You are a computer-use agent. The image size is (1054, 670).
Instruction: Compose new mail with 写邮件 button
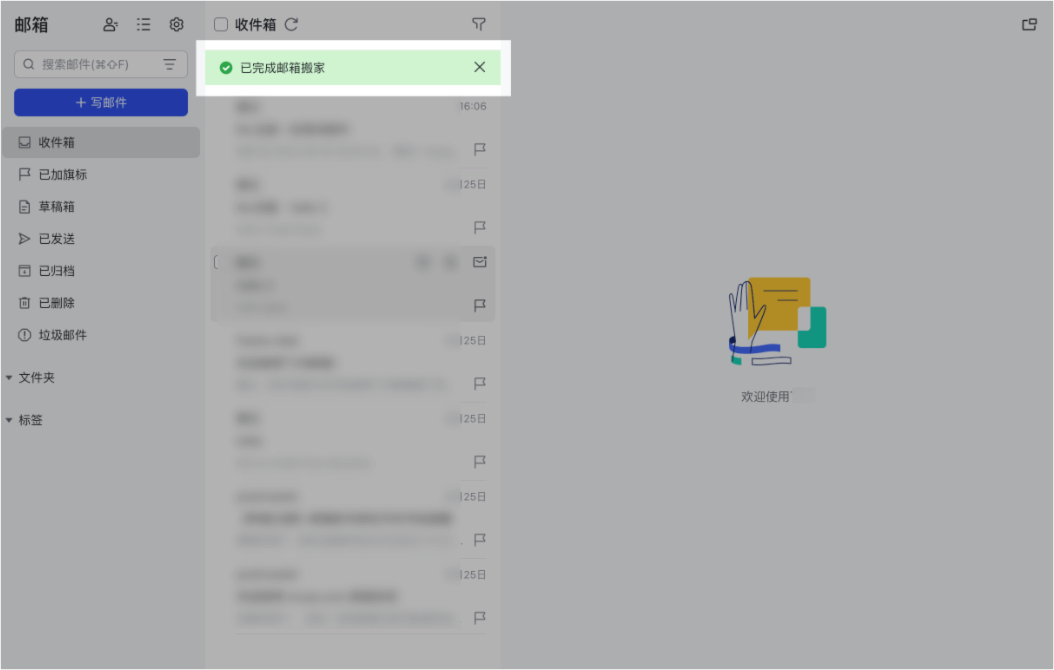coord(101,102)
